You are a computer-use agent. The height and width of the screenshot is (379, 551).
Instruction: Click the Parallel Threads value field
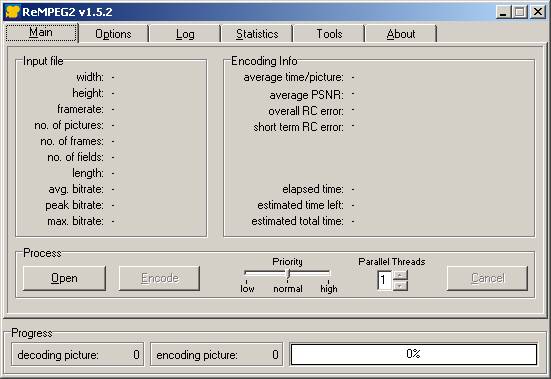pyautogui.click(x=385, y=280)
